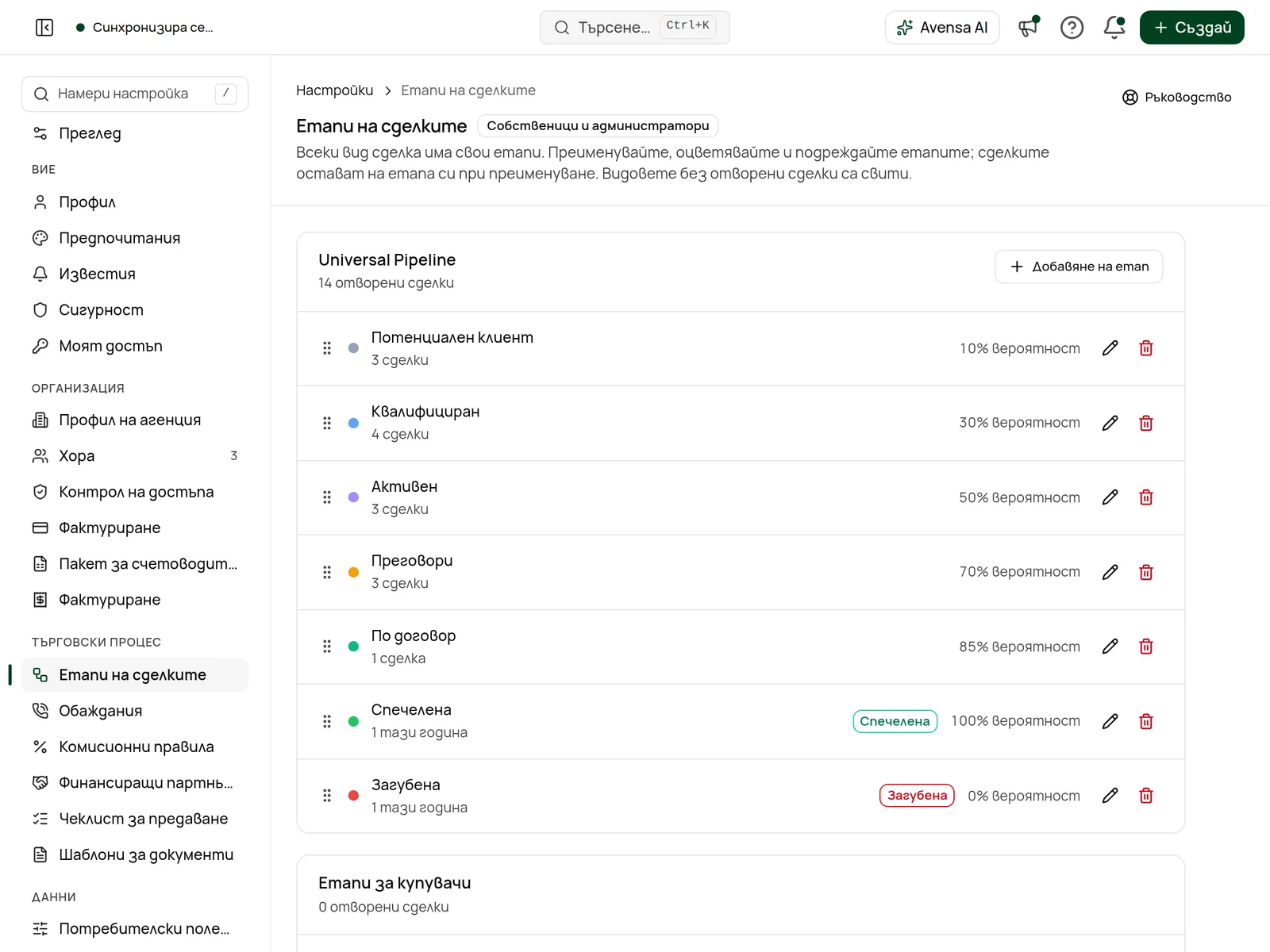Open Фактуриране with card icon
This screenshot has height=952, width=1270.
tap(135, 528)
